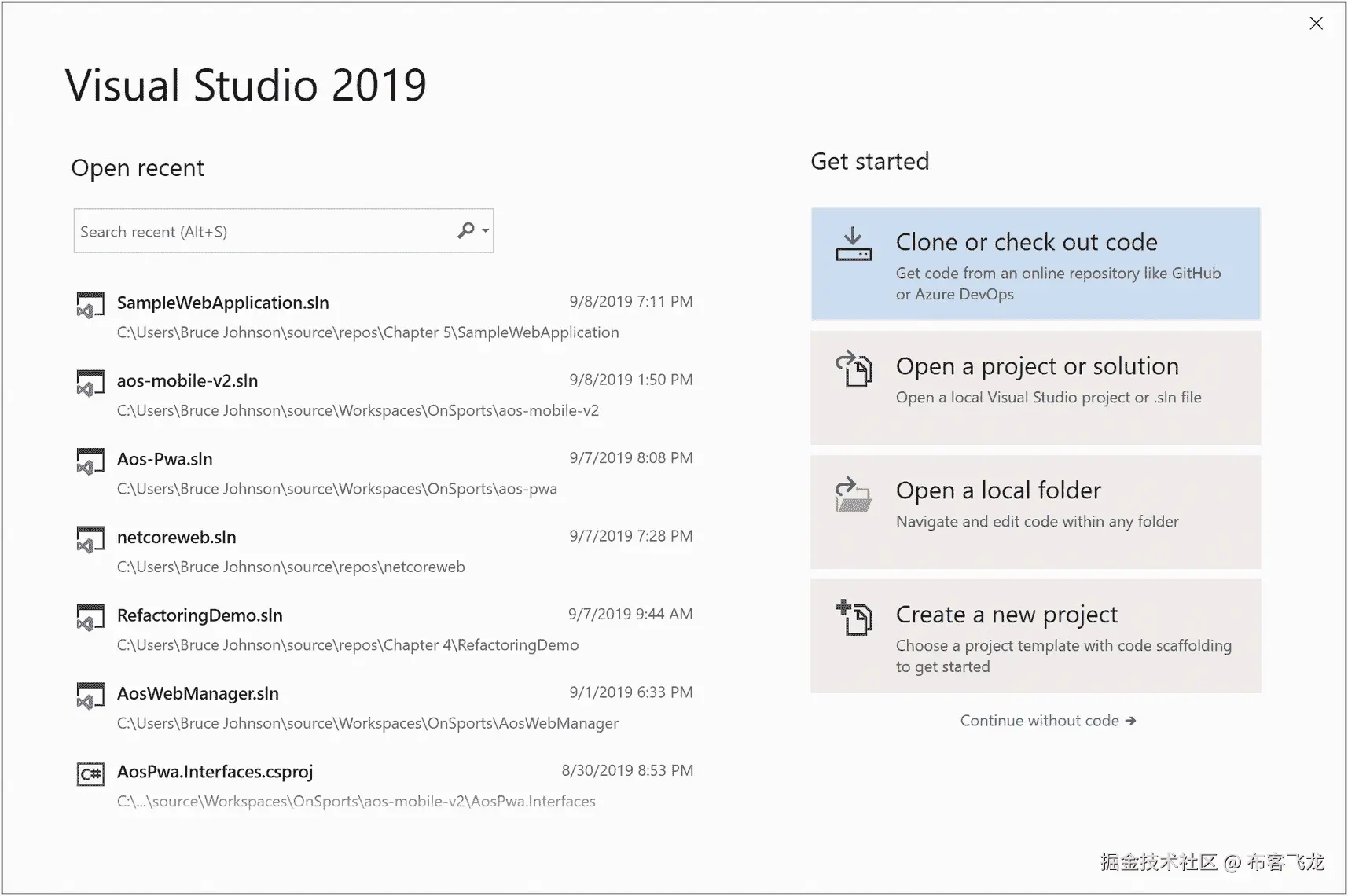This screenshot has height=896, width=1348.
Task: Click the aos-mobile-v2.sln solution icon
Action: coord(90,383)
